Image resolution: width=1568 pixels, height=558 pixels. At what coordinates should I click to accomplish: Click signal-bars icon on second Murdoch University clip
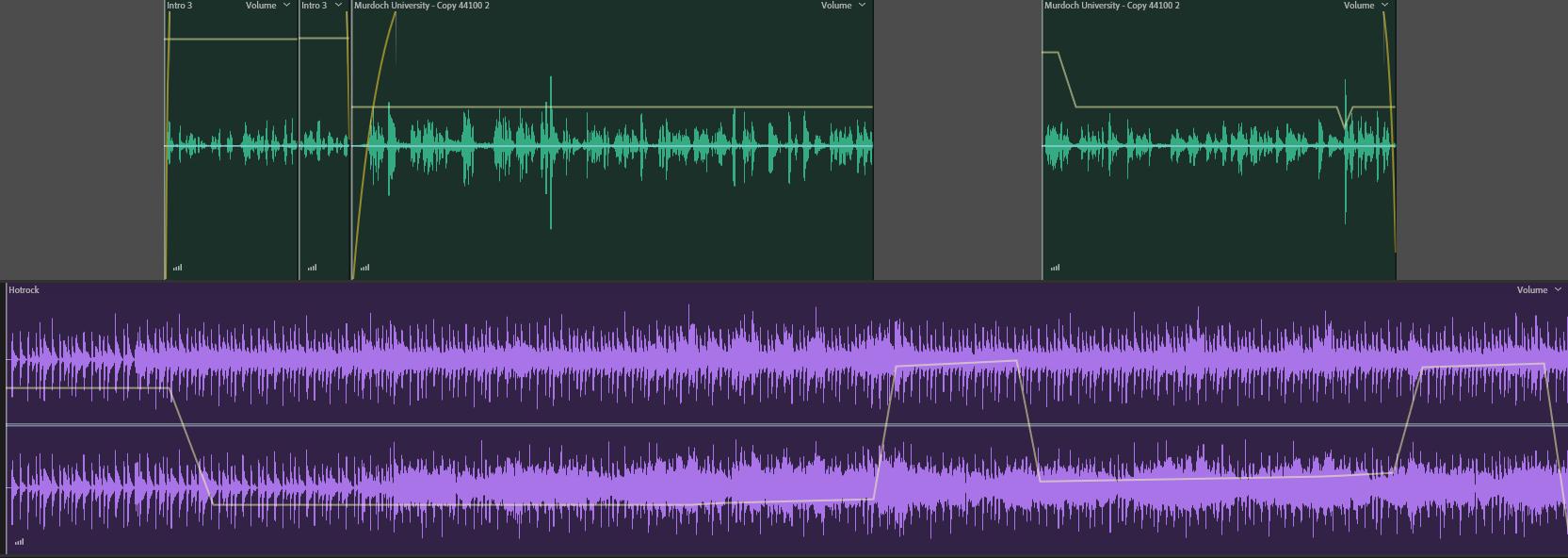point(1055,268)
